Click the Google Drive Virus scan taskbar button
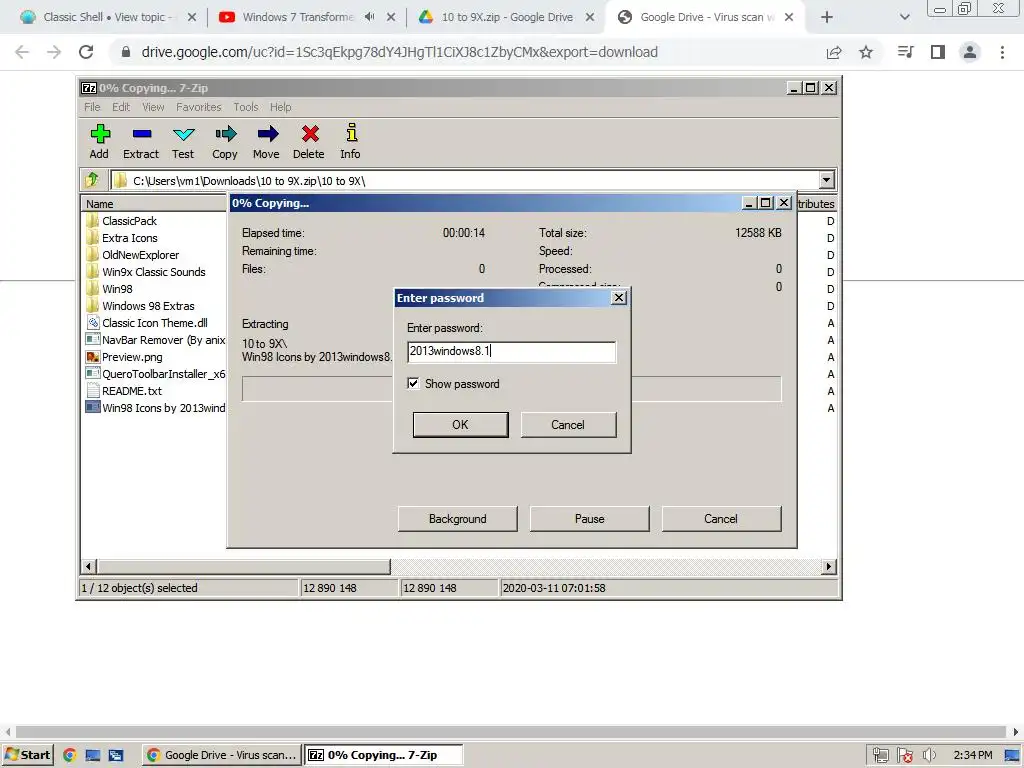Image resolution: width=1024 pixels, height=768 pixels. tap(222, 755)
